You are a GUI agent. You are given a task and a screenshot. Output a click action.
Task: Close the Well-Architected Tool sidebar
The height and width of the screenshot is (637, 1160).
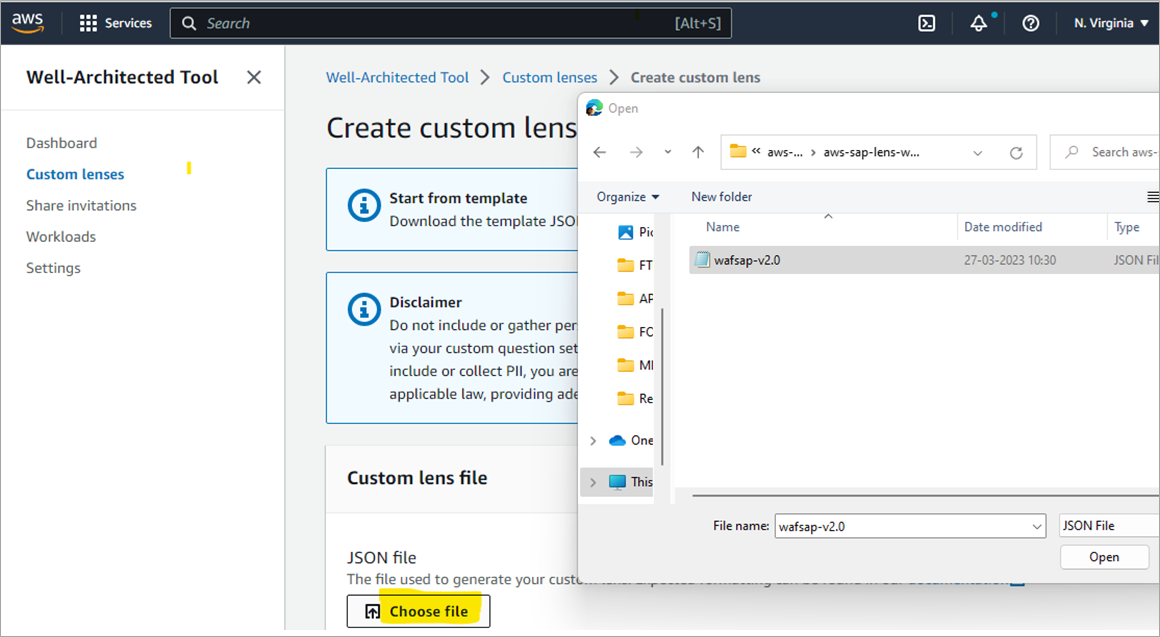pyautogui.click(x=254, y=77)
